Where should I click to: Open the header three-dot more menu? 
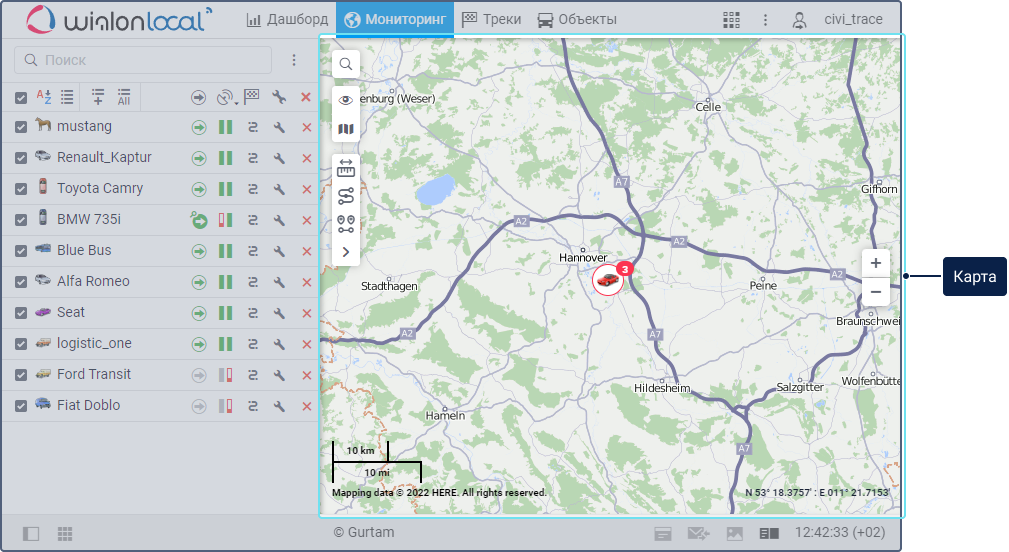coord(765,20)
